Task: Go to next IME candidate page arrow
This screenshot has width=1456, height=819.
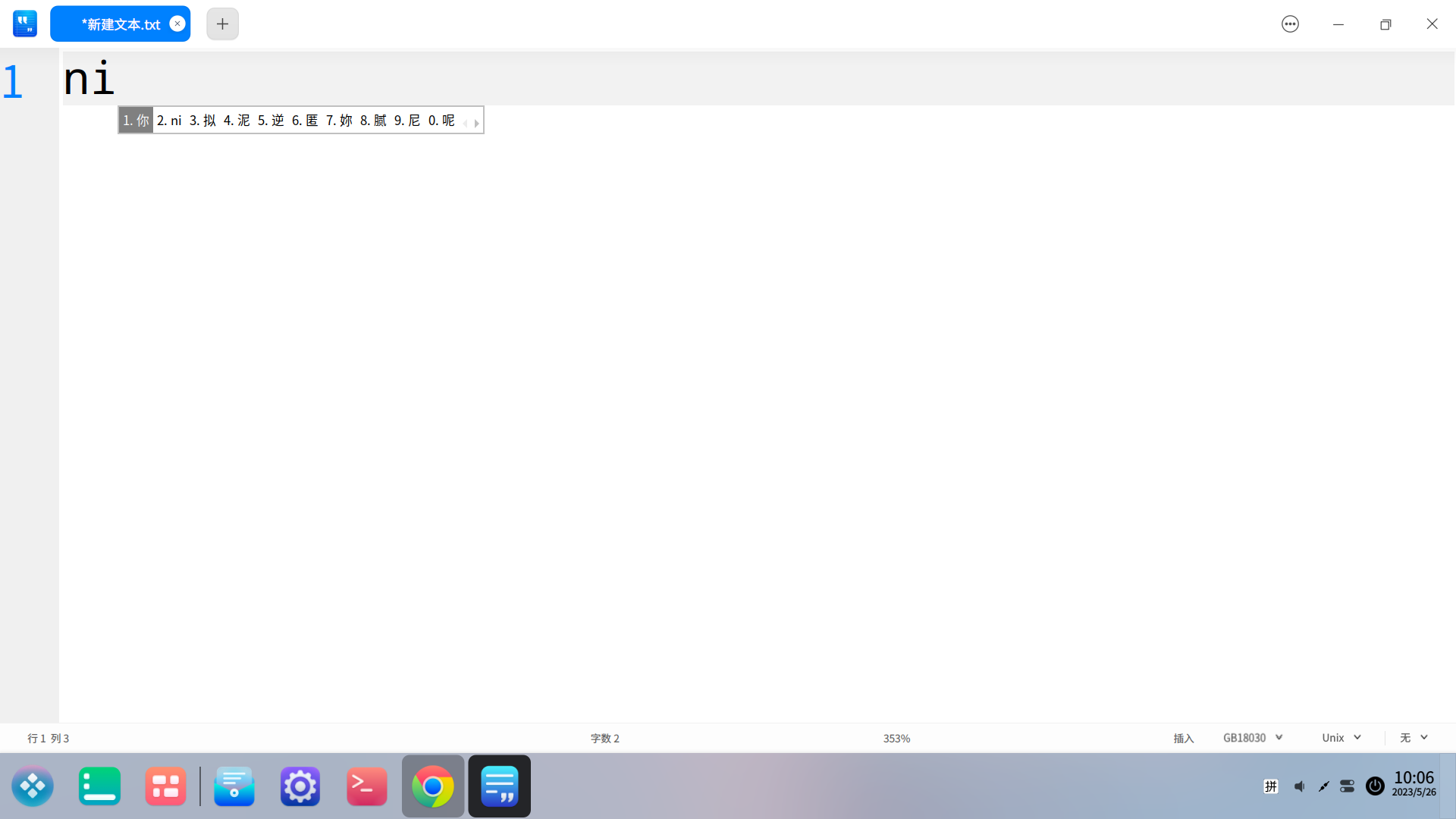Action: click(x=477, y=123)
